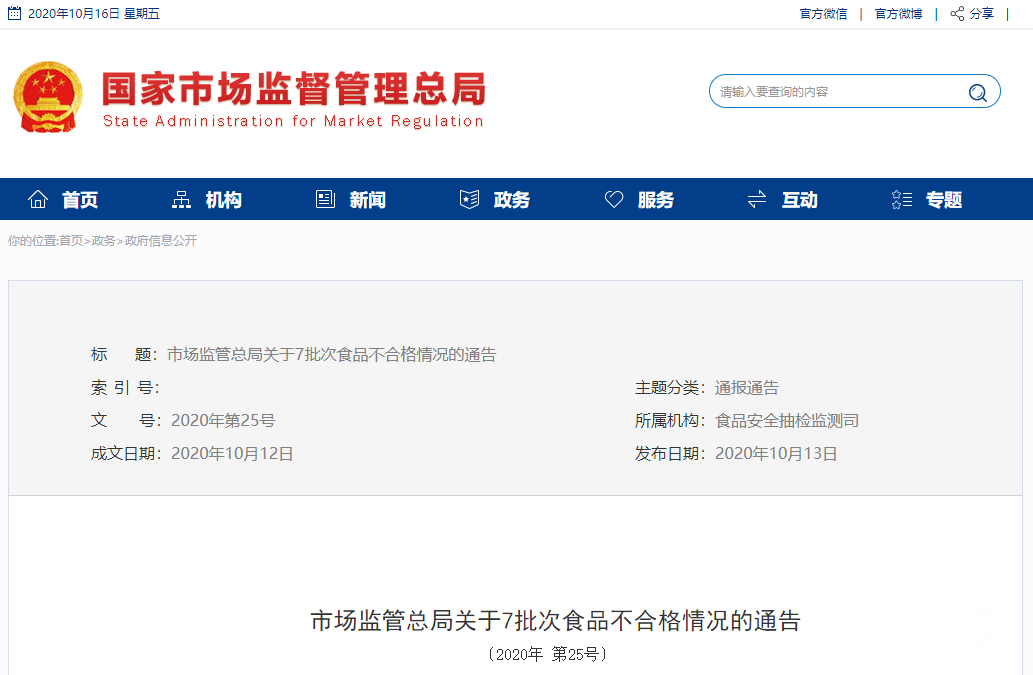Click the star badge icon beside 政务
Viewport: 1033px width, 675px height.
(469, 199)
